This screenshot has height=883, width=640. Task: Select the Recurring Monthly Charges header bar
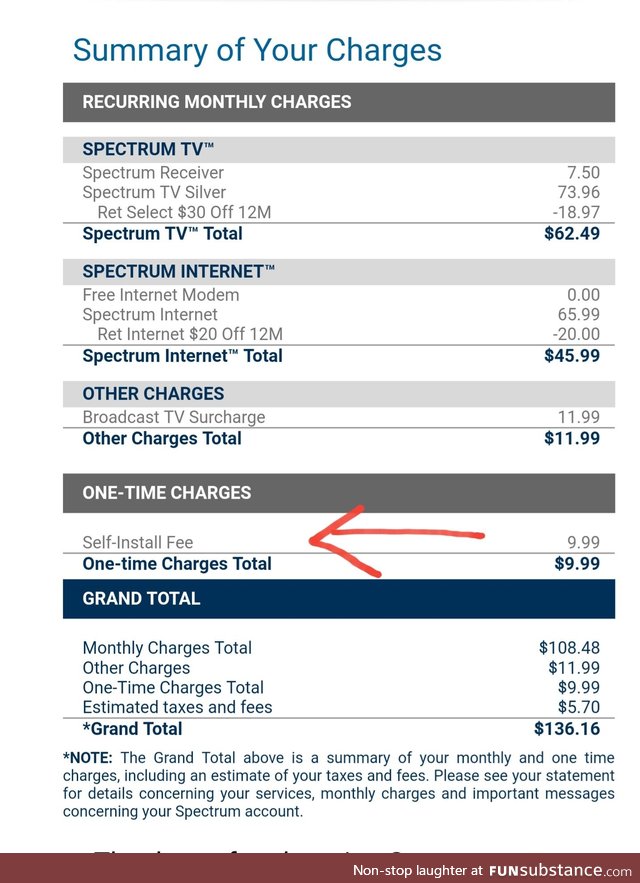coord(339,102)
